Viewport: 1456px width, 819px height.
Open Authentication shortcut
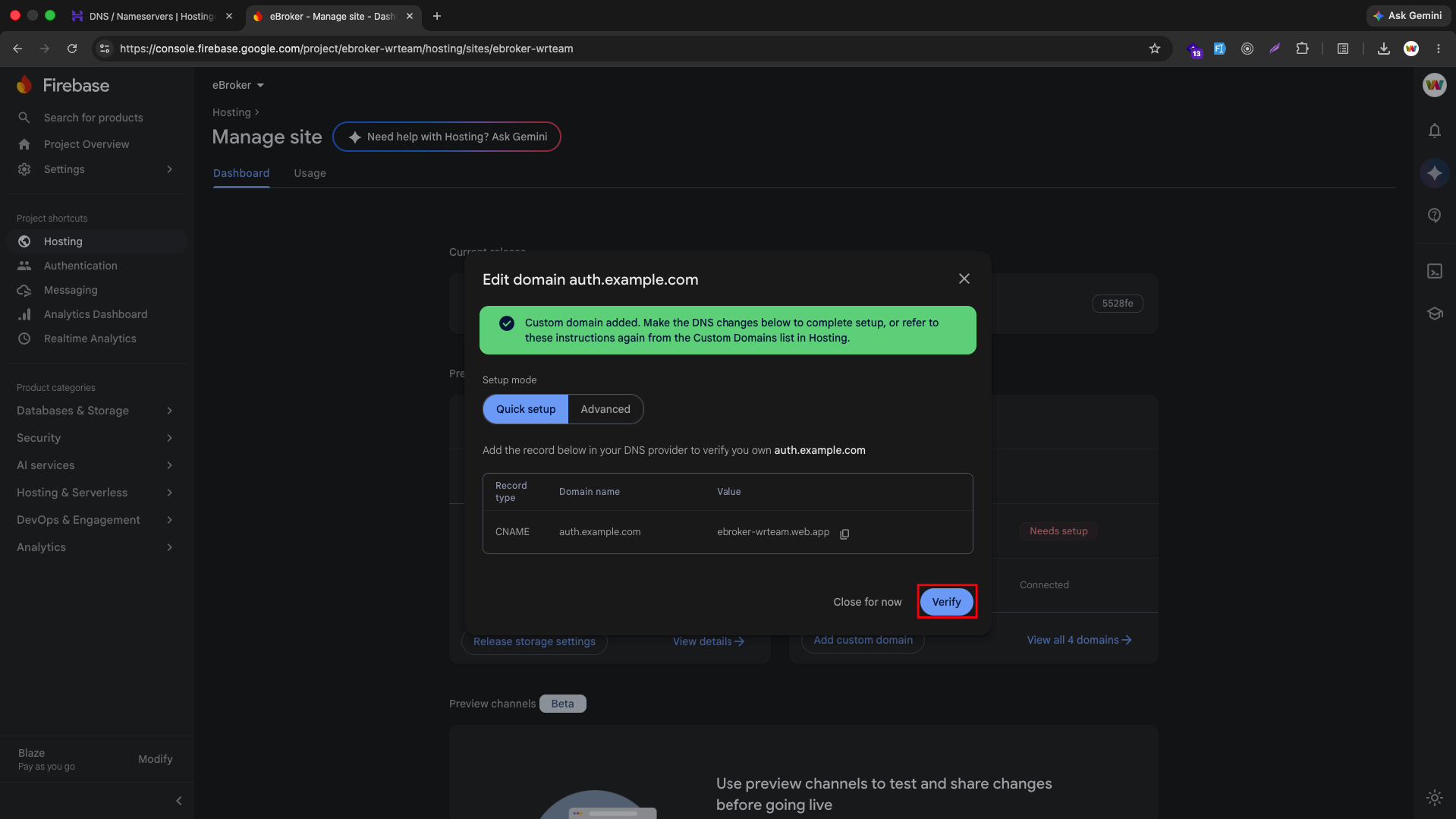(x=80, y=266)
